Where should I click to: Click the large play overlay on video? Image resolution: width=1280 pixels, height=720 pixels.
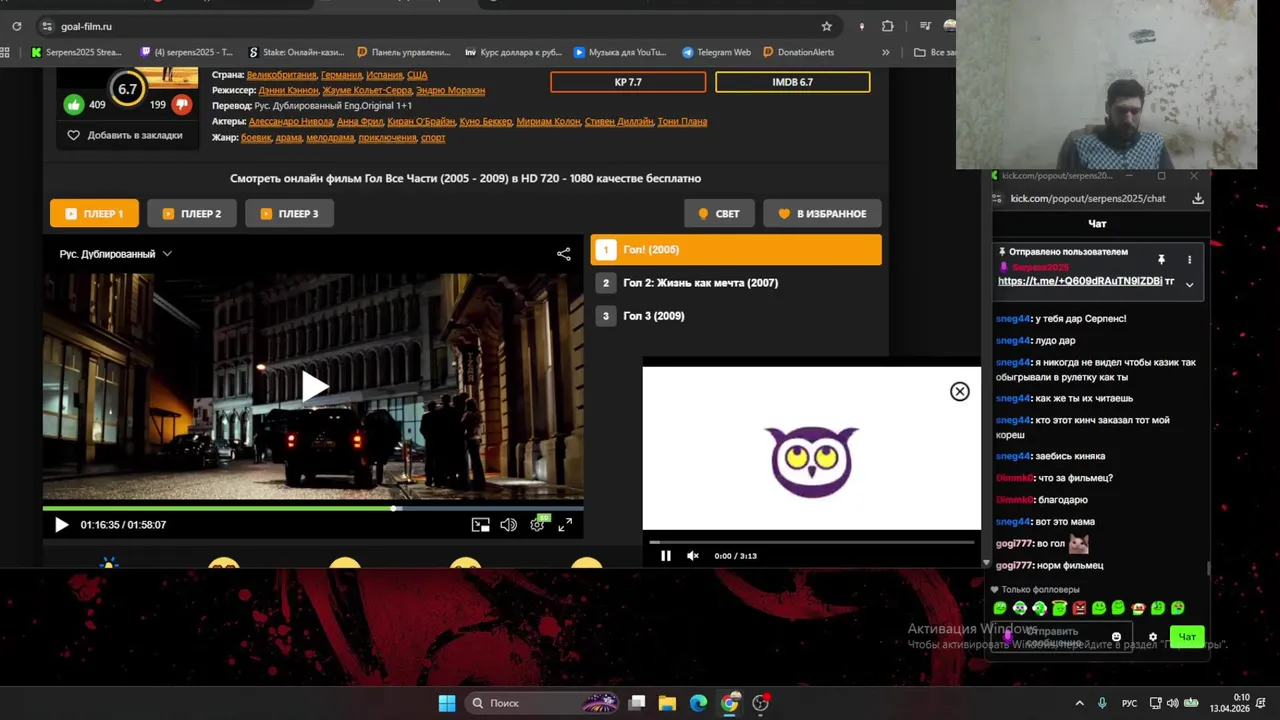[314, 387]
